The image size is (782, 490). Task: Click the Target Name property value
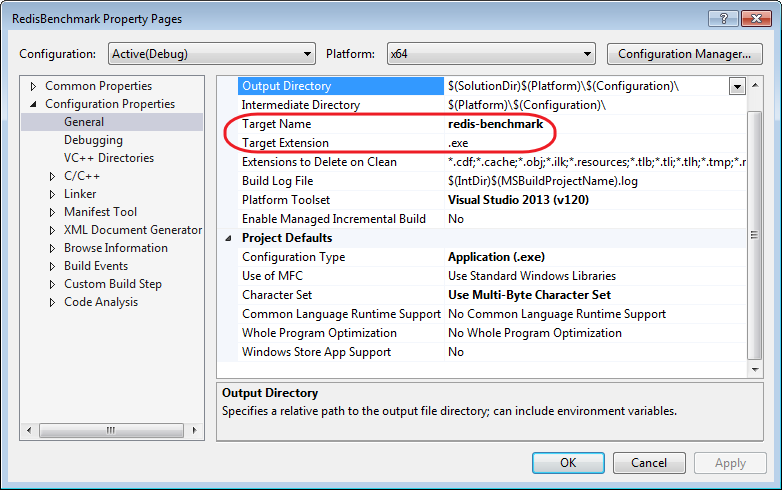[496, 124]
